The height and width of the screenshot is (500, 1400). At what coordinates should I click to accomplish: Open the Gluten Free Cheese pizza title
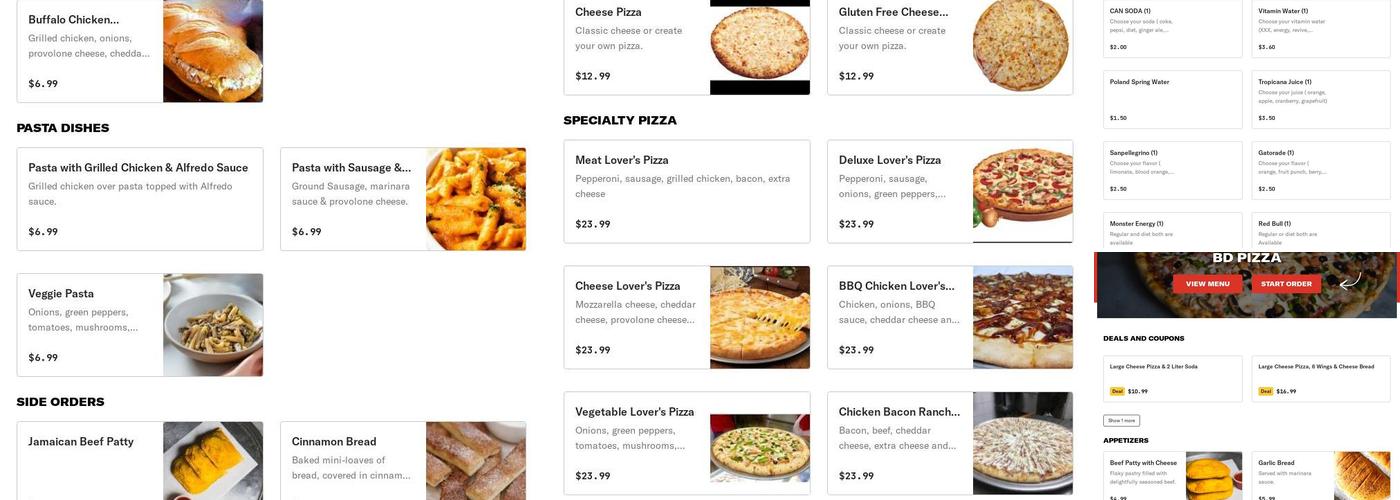893,12
